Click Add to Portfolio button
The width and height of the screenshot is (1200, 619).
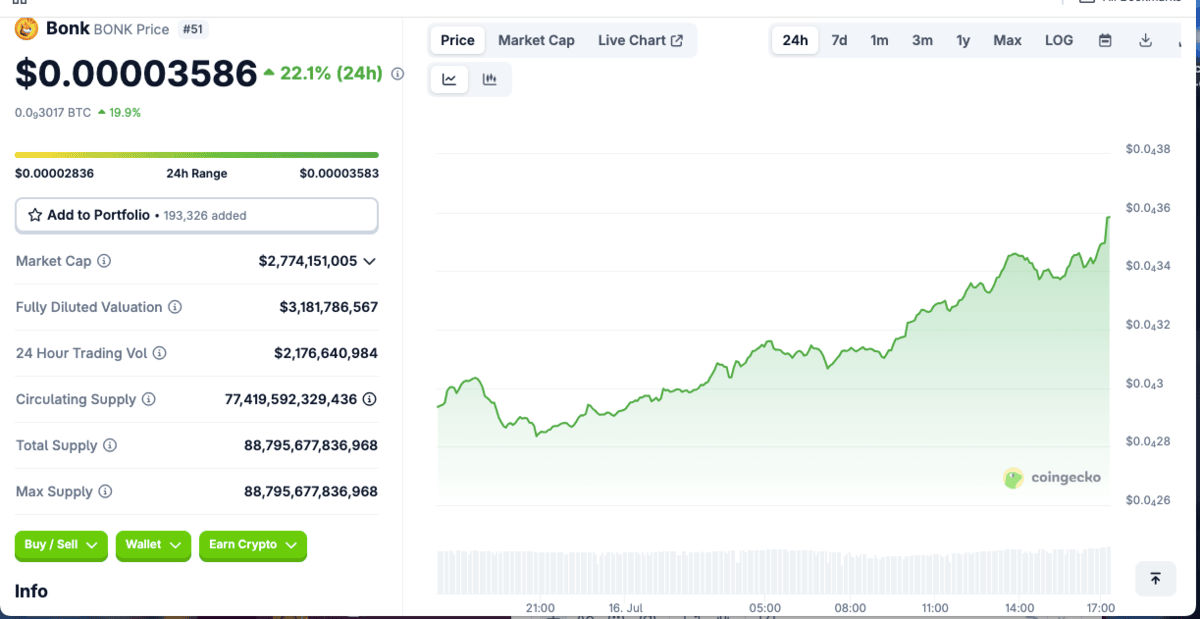[196, 215]
